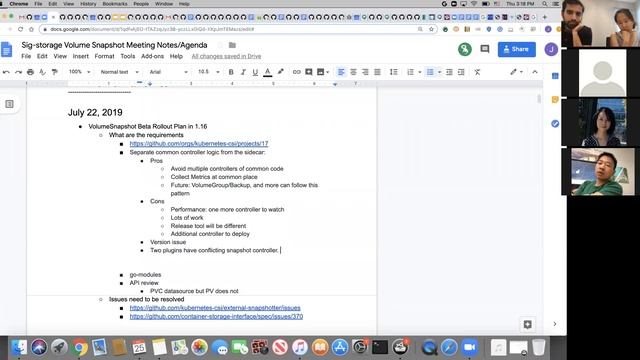Image resolution: width=640 pixels, height=360 pixels.
Task: Select the Paint format roller tool
Action: tap(54, 72)
